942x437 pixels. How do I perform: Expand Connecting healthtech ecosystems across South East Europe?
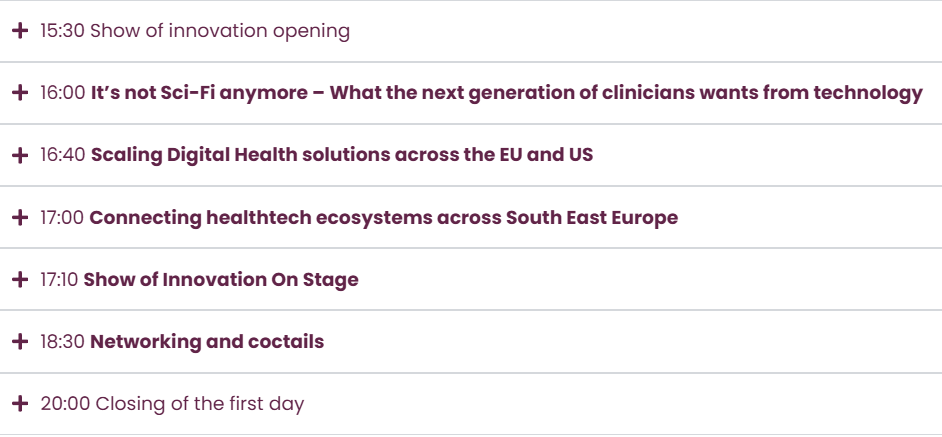383,217
